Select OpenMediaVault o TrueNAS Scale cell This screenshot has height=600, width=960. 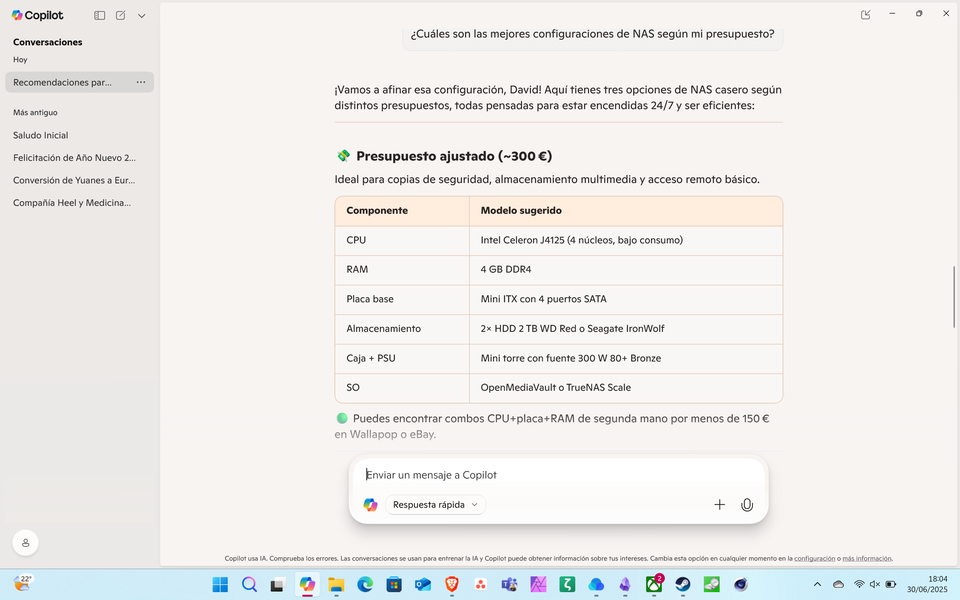[x=626, y=388]
